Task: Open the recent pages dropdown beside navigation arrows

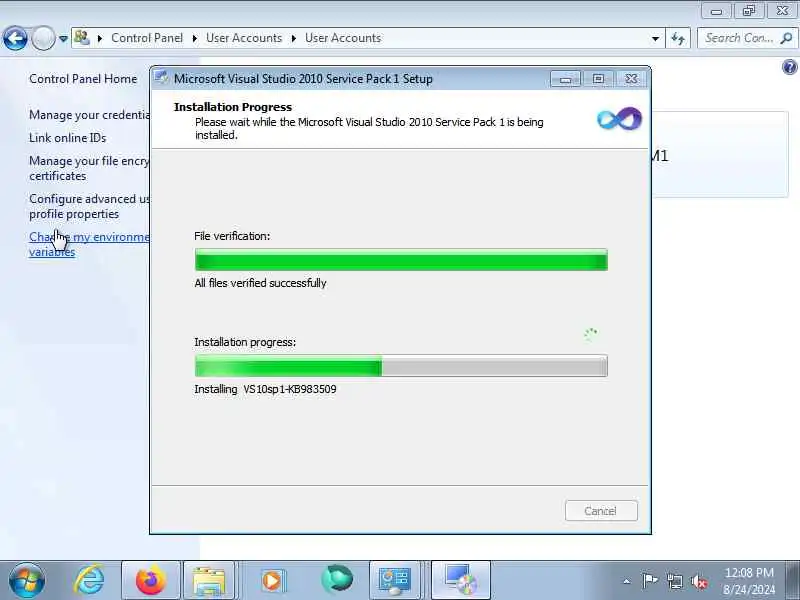Action: [x=63, y=39]
